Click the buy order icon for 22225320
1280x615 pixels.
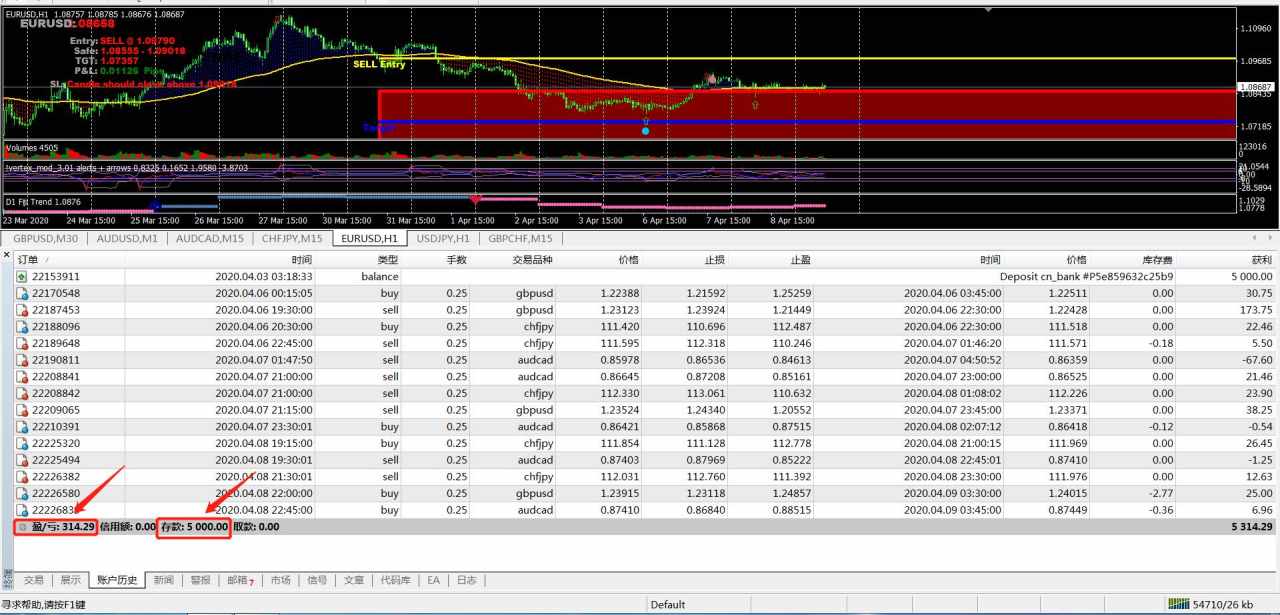click(x=22, y=443)
